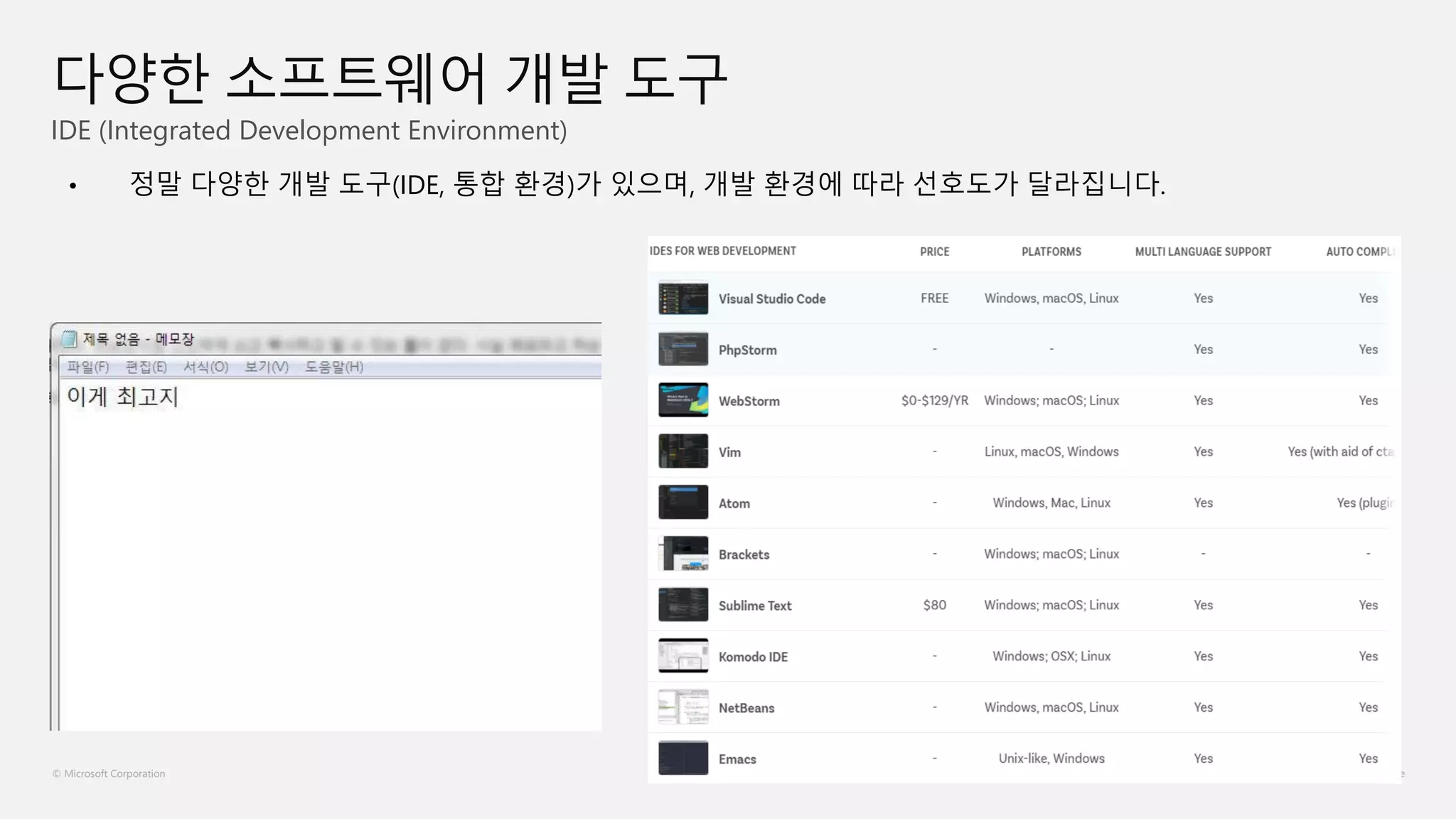Click the subtitle 'IDE (Integrated Development Environment)'

click(309, 131)
